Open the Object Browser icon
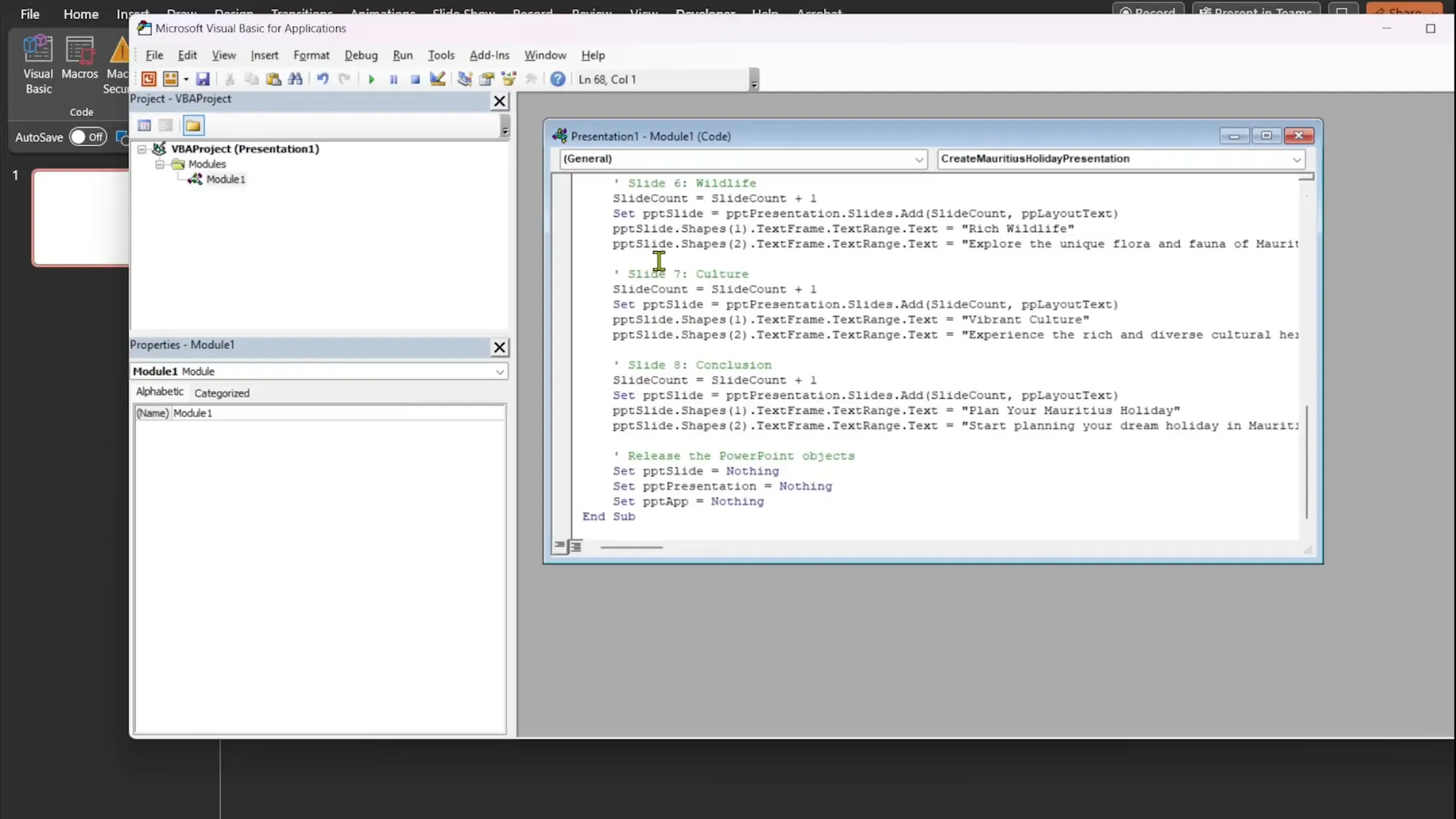 coord(509,79)
